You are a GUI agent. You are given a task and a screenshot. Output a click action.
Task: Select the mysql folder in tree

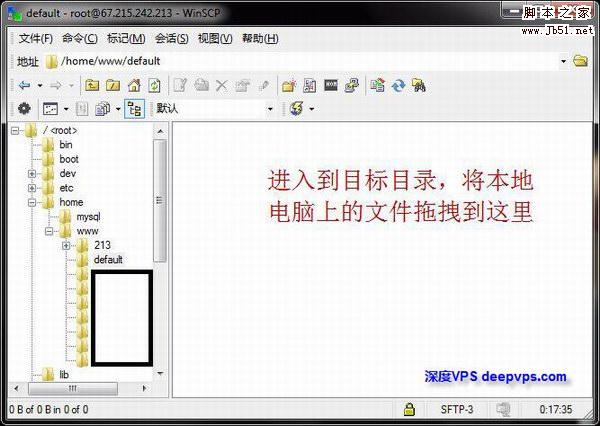click(88, 217)
